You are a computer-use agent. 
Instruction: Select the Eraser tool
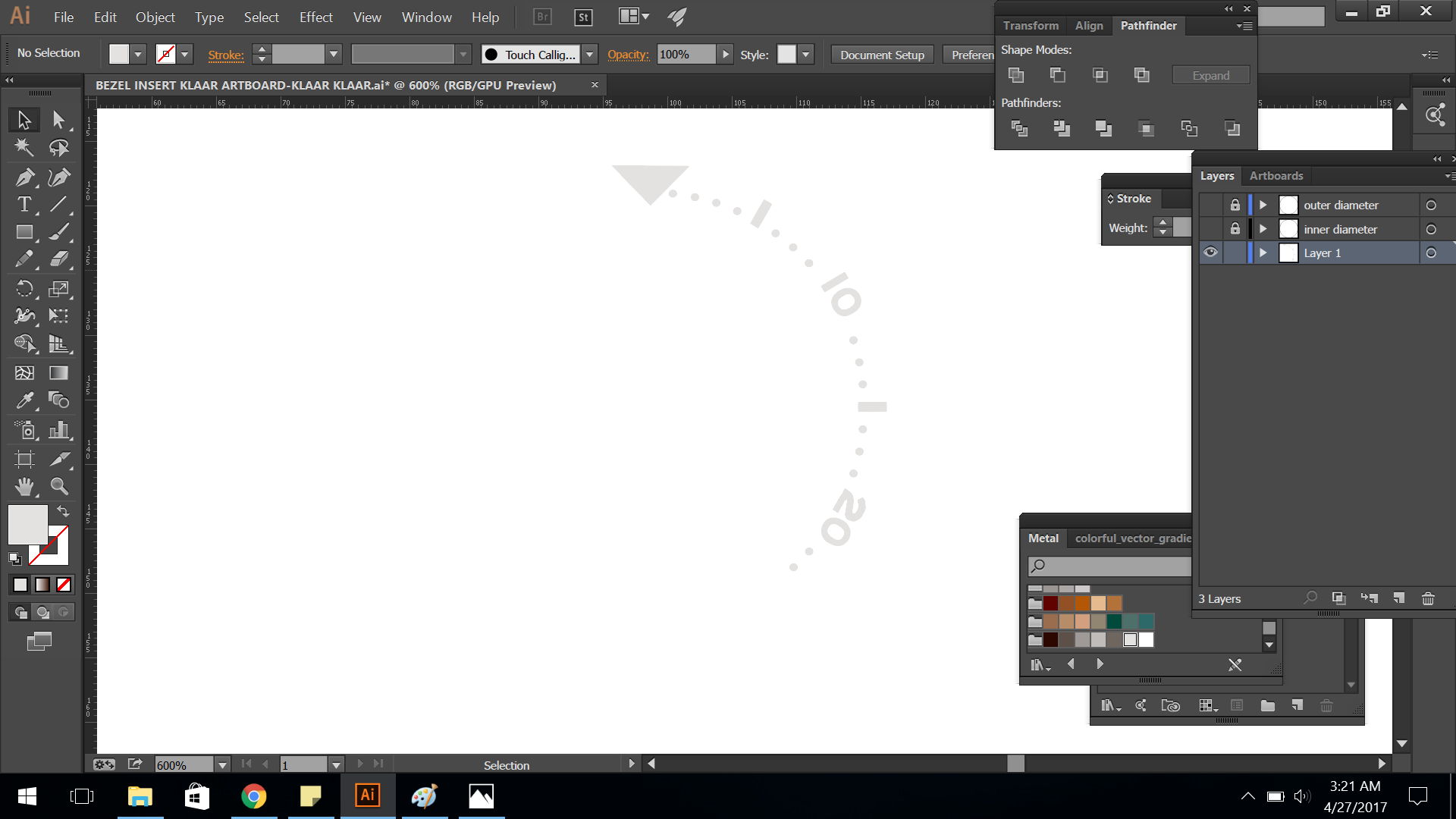[58, 259]
